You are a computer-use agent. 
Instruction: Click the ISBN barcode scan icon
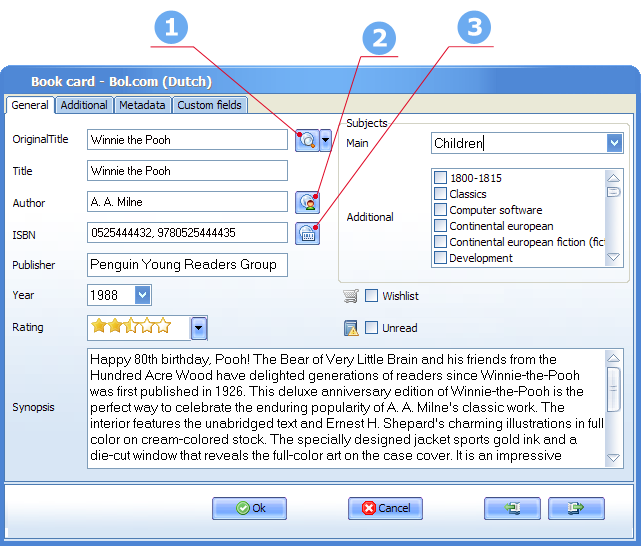tap(307, 234)
